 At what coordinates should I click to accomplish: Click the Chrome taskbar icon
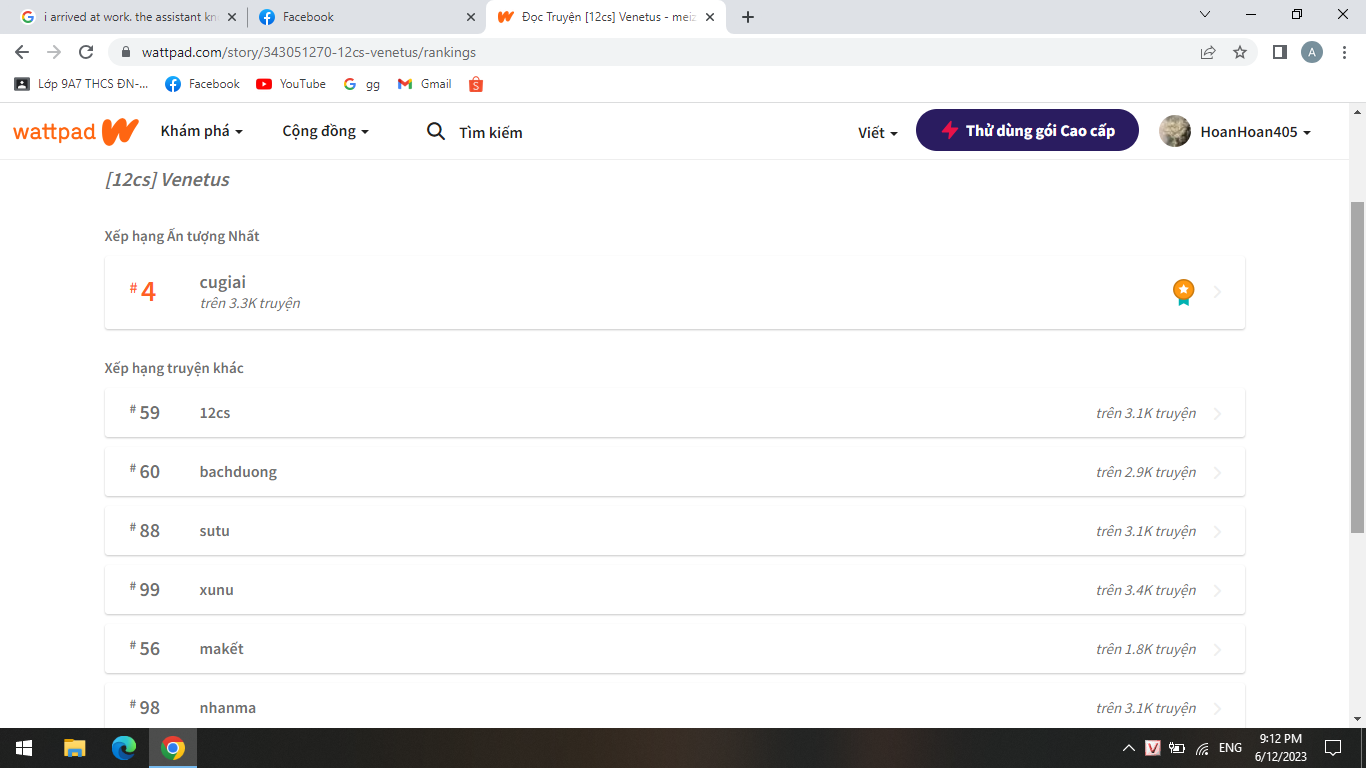pos(173,748)
